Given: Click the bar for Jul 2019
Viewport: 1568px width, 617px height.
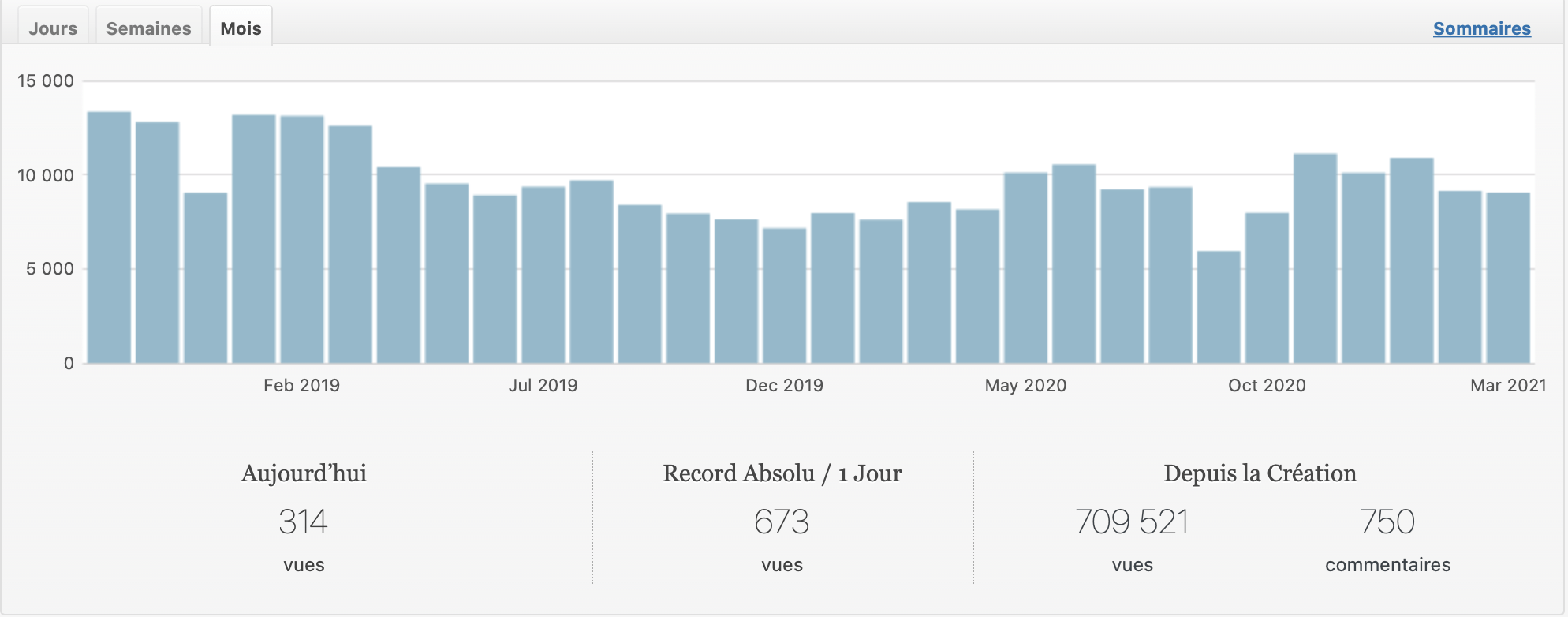Looking at the screenshot, I should click(x=543, y=276).
